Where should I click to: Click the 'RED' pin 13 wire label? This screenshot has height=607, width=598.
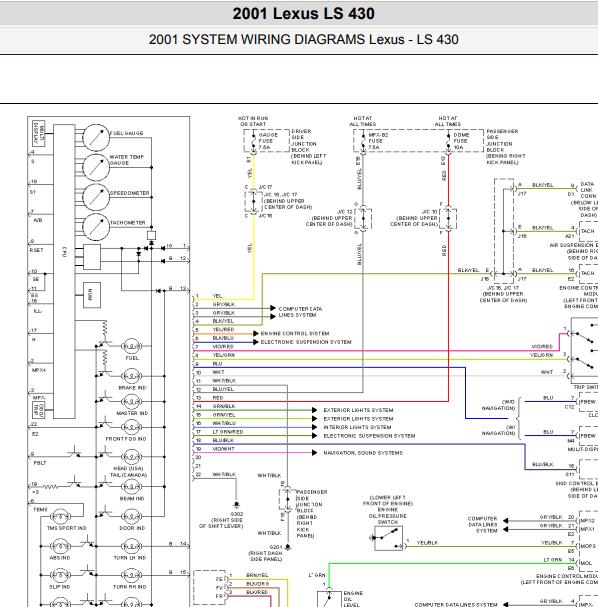click(218, 398)
